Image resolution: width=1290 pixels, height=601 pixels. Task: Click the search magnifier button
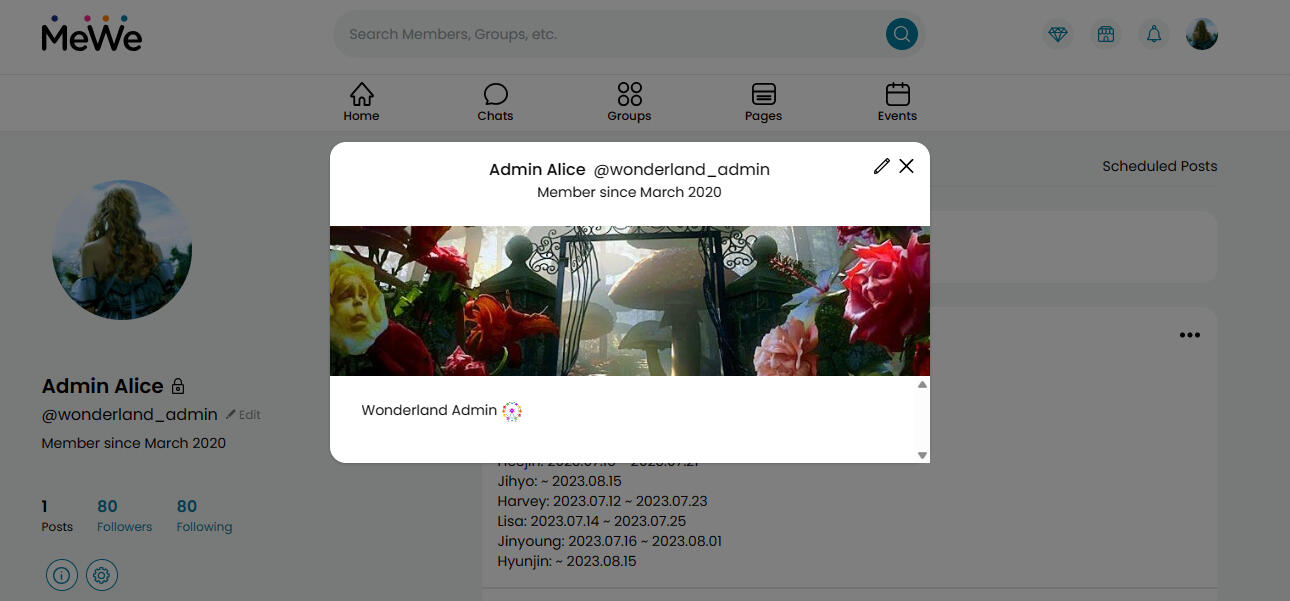pyautogui.click(x=901, y=34)
